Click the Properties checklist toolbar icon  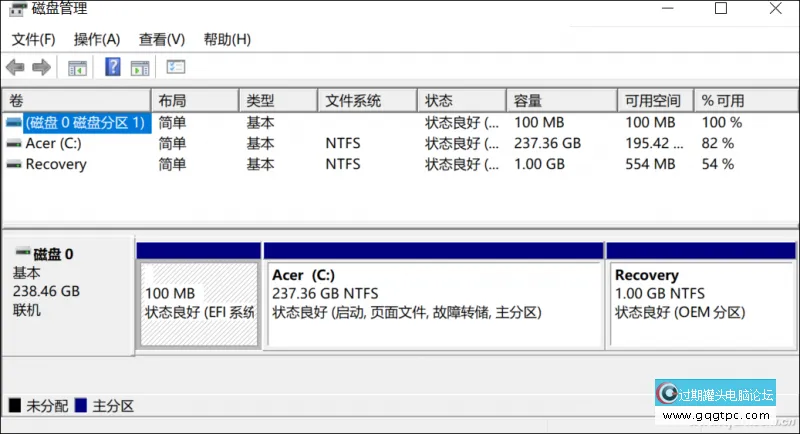point(176,67)
